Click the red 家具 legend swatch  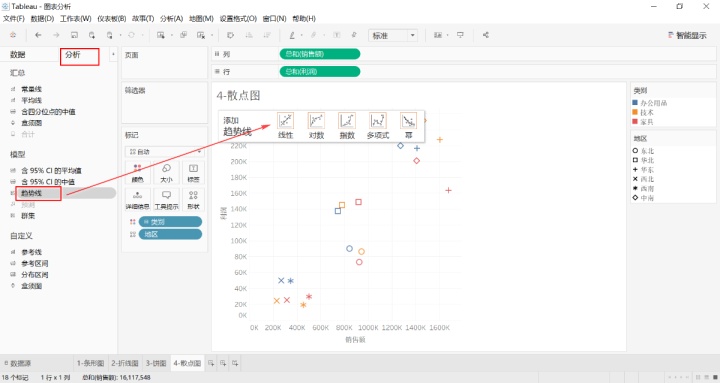pos(635,121)
